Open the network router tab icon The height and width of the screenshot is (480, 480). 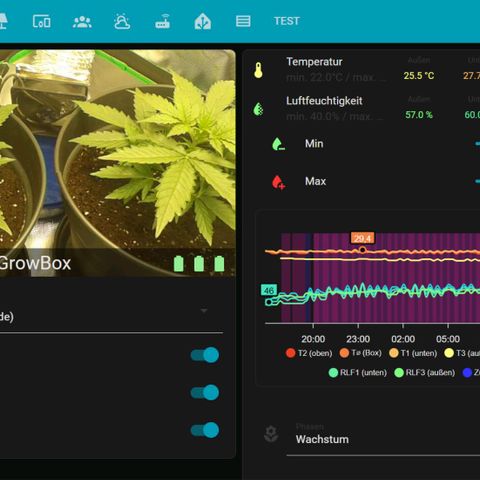click(163, 22)
